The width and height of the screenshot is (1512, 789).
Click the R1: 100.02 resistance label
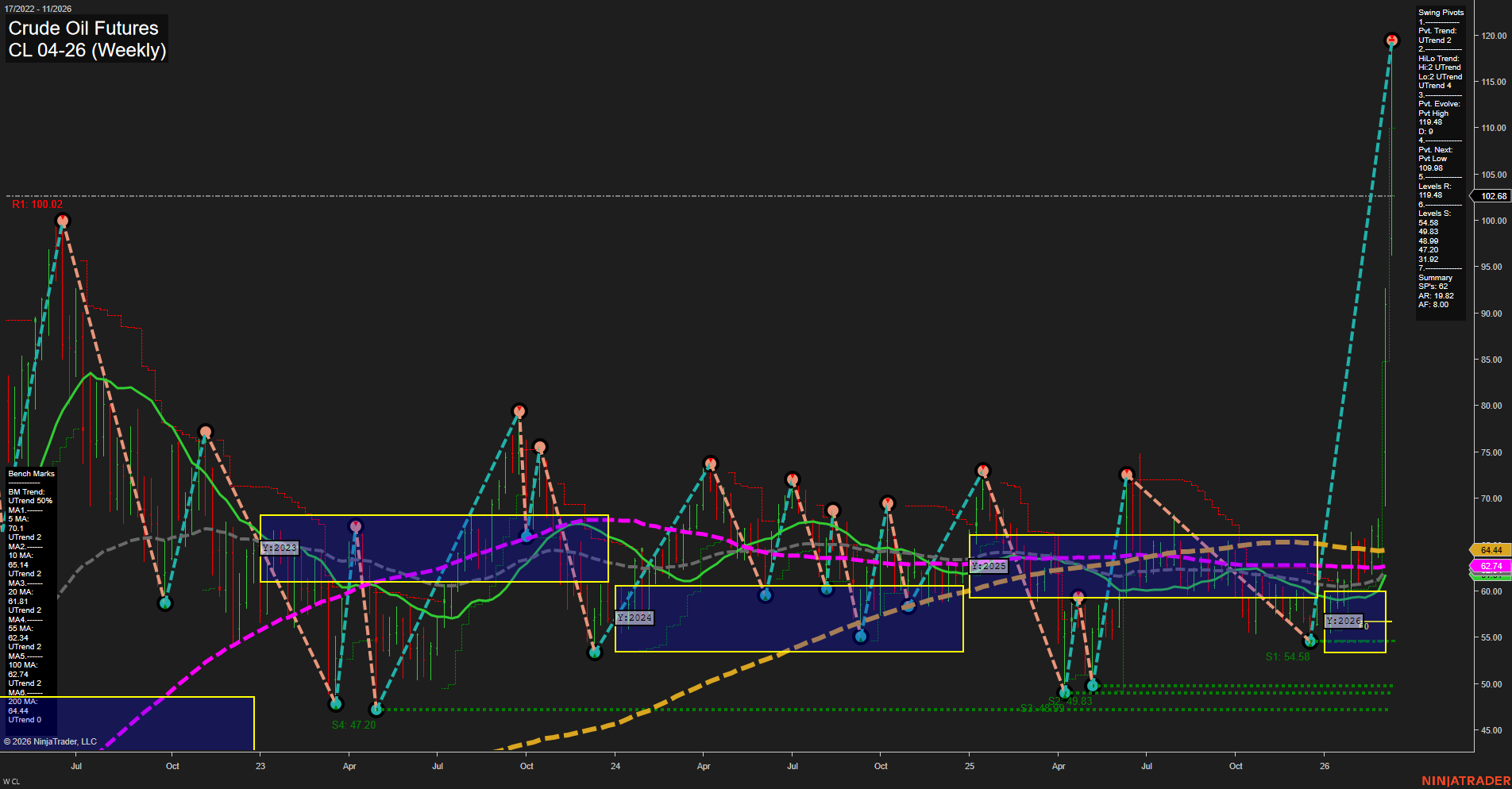(35, 204)
